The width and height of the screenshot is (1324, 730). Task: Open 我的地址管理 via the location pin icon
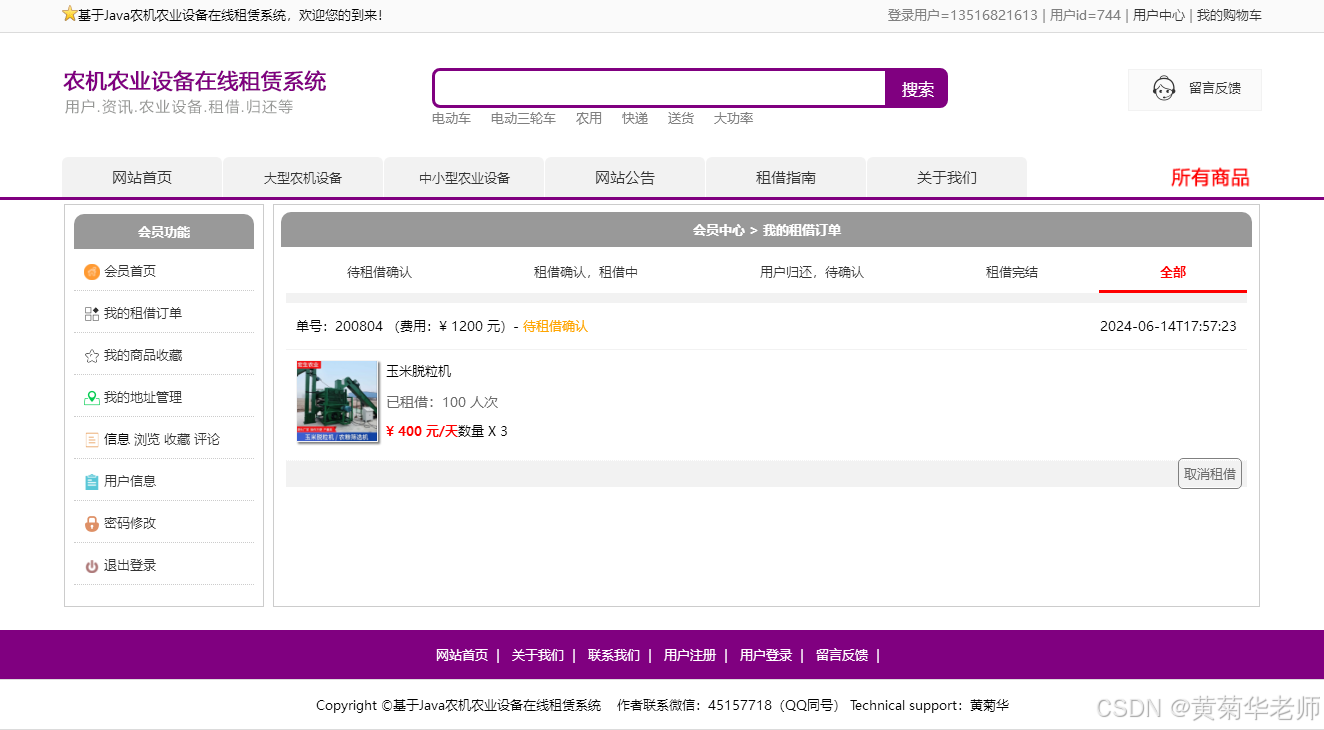90,396
